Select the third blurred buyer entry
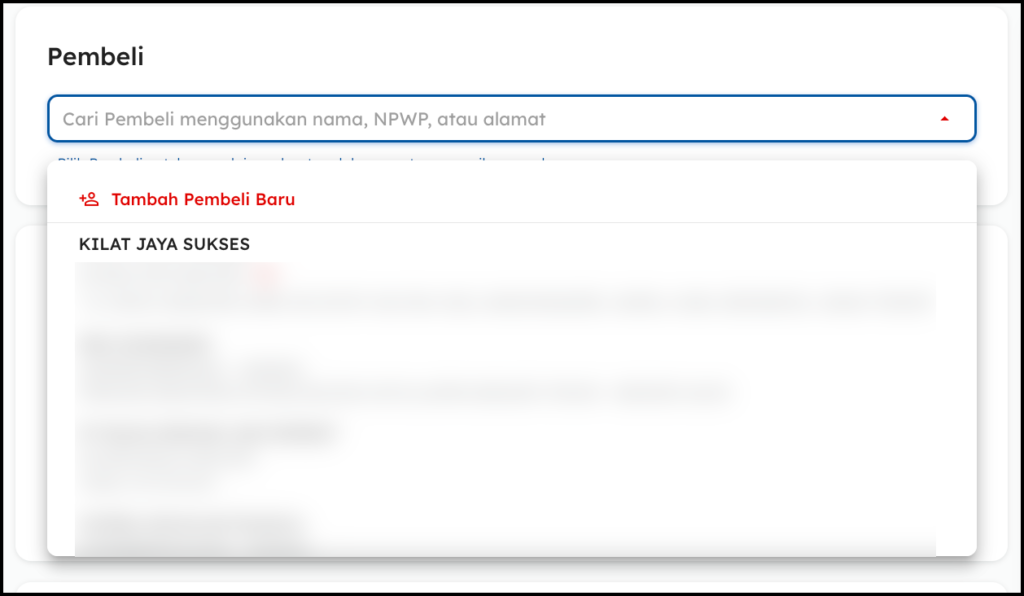This screenshot has height=596, width=1024. 205,434
